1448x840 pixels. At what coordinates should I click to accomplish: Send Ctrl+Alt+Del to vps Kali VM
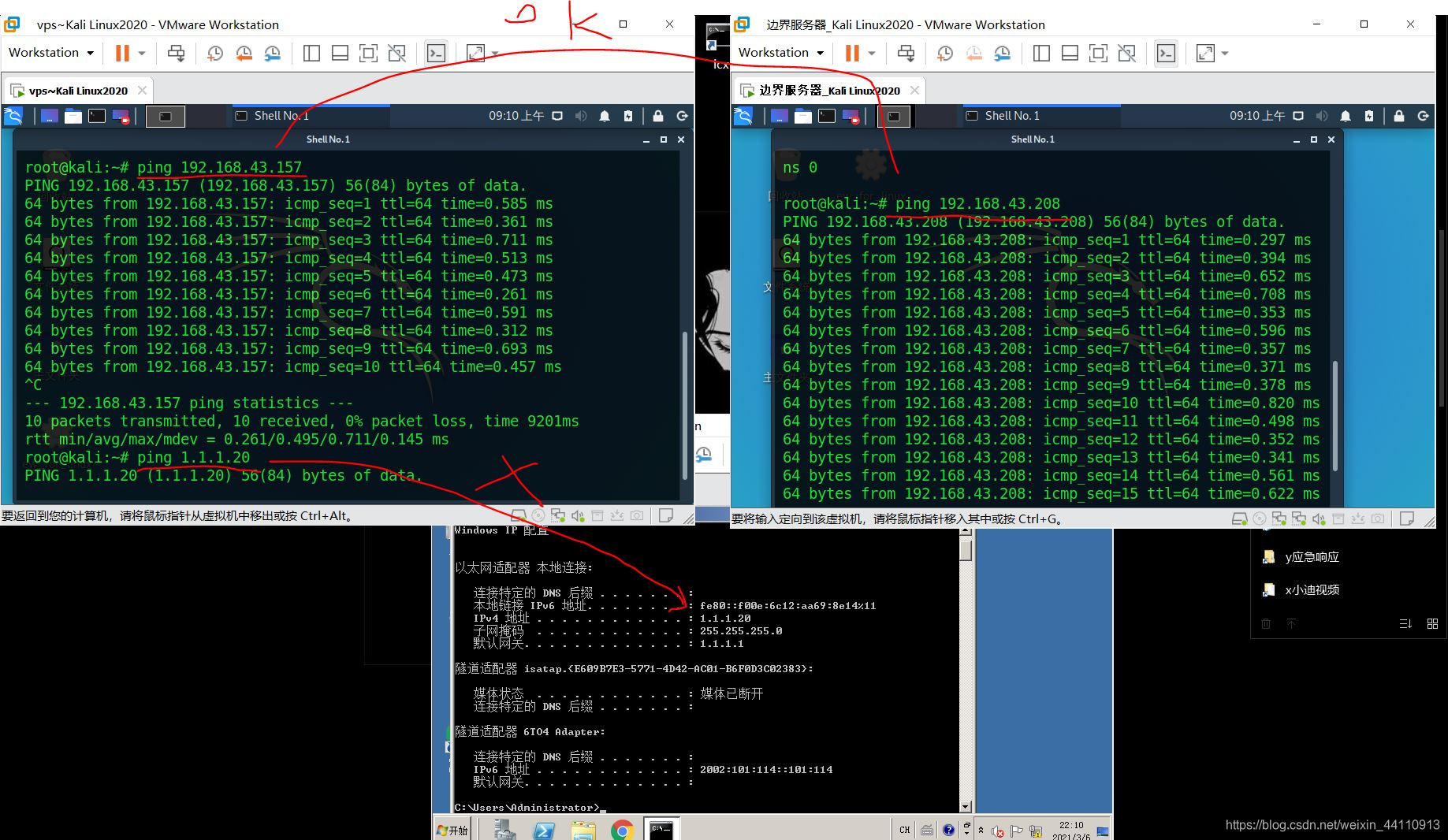(177, 53)
